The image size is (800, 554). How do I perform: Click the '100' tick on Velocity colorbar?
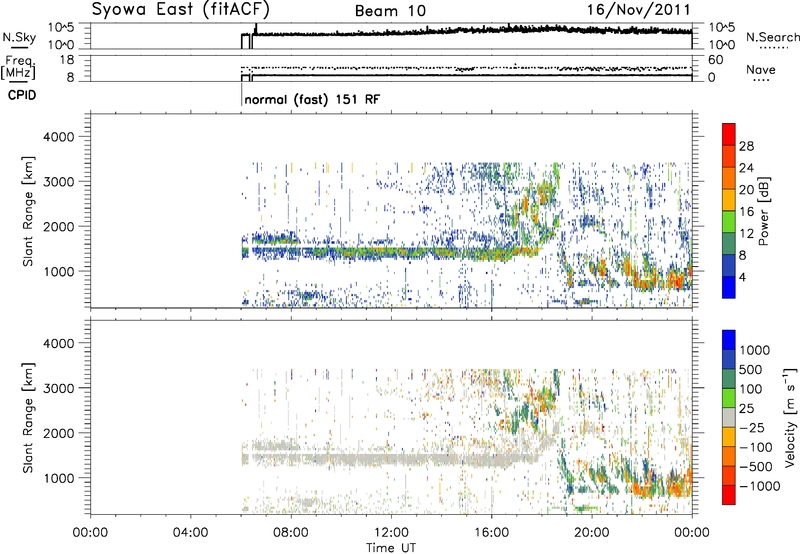[x=751, y=389]
